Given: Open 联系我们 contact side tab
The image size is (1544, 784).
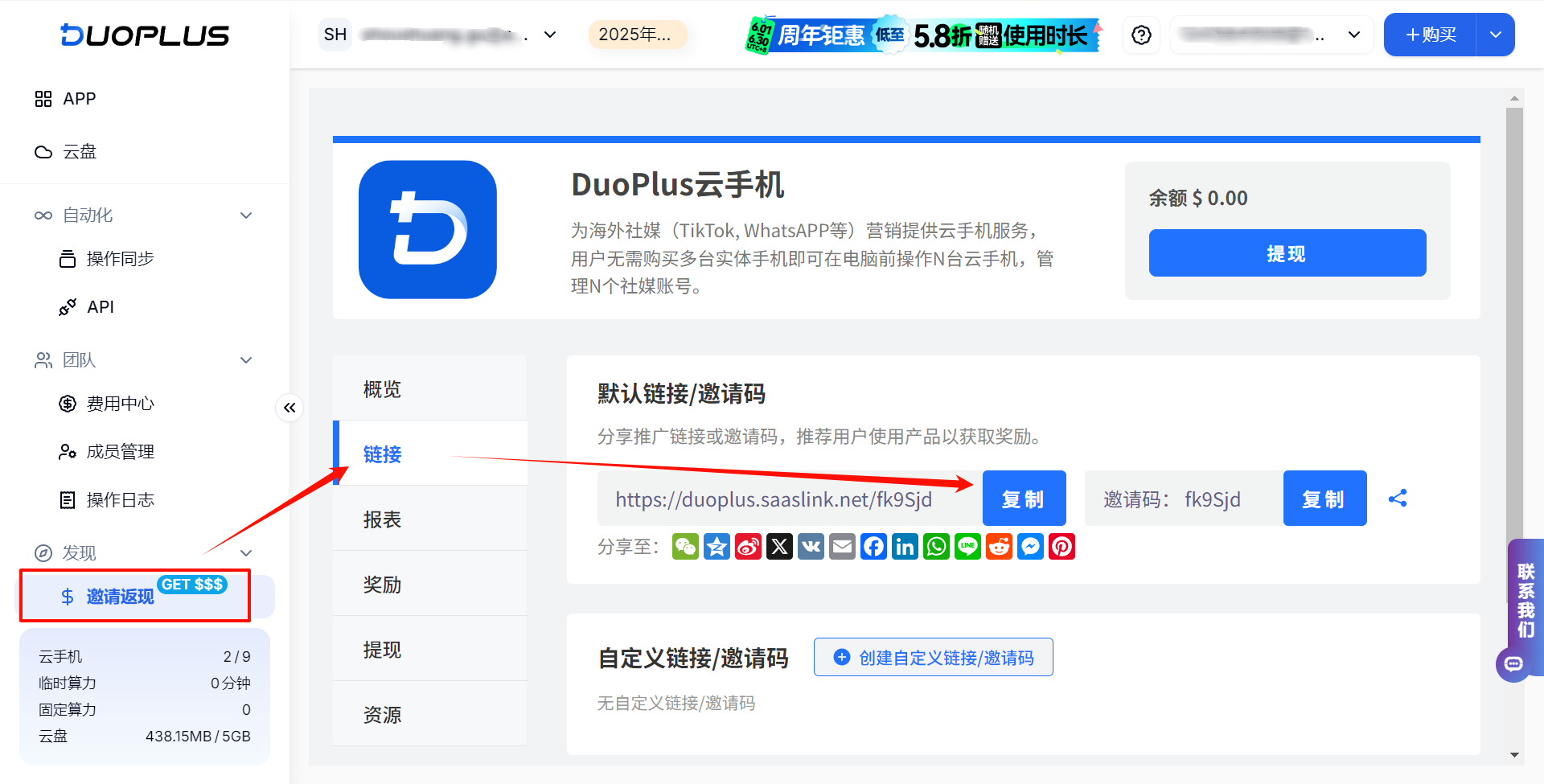Looking at the screenshot, I should click(x=1526, y=600).
